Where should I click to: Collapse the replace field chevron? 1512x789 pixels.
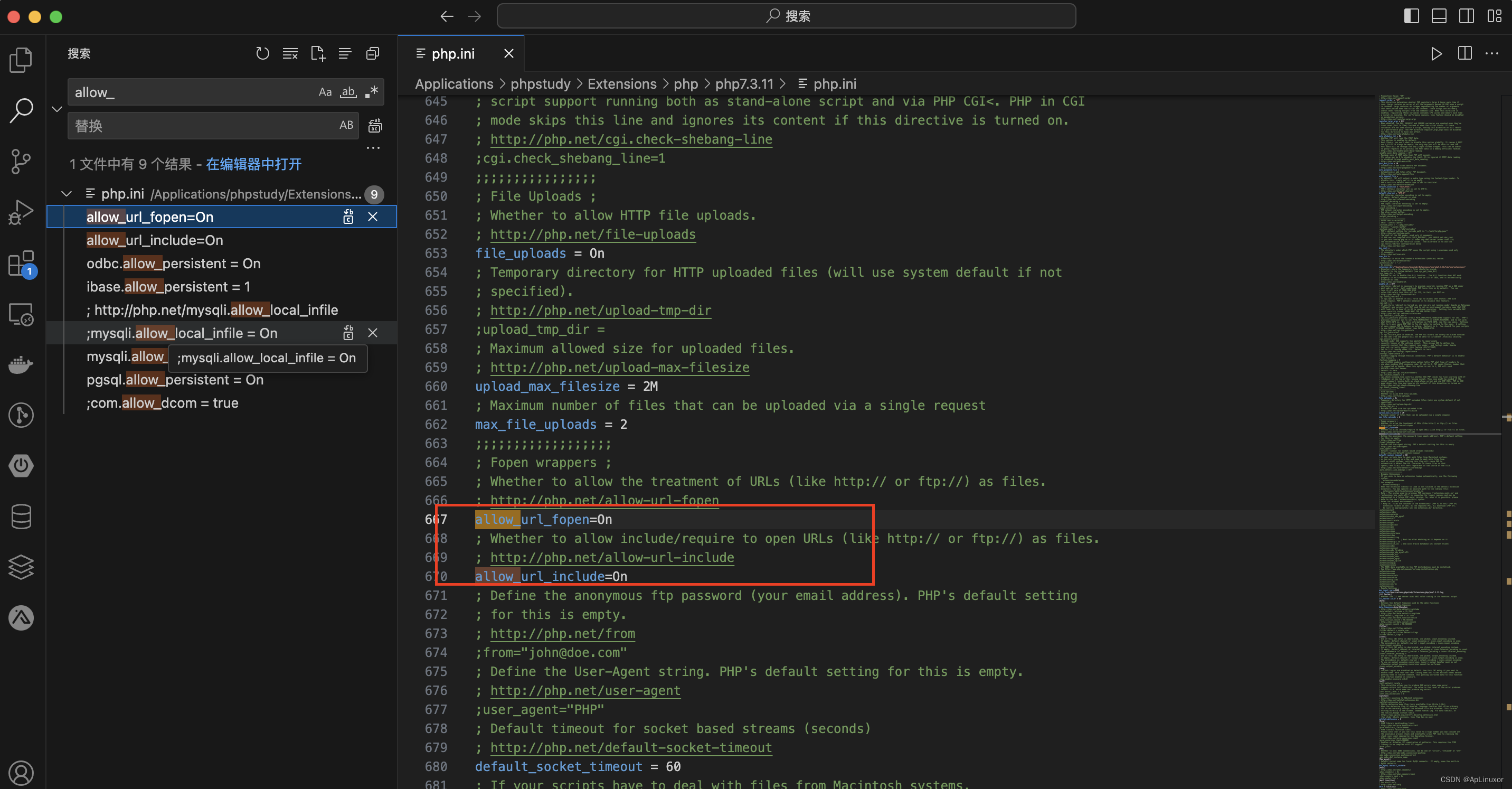[x=57, y=109]
